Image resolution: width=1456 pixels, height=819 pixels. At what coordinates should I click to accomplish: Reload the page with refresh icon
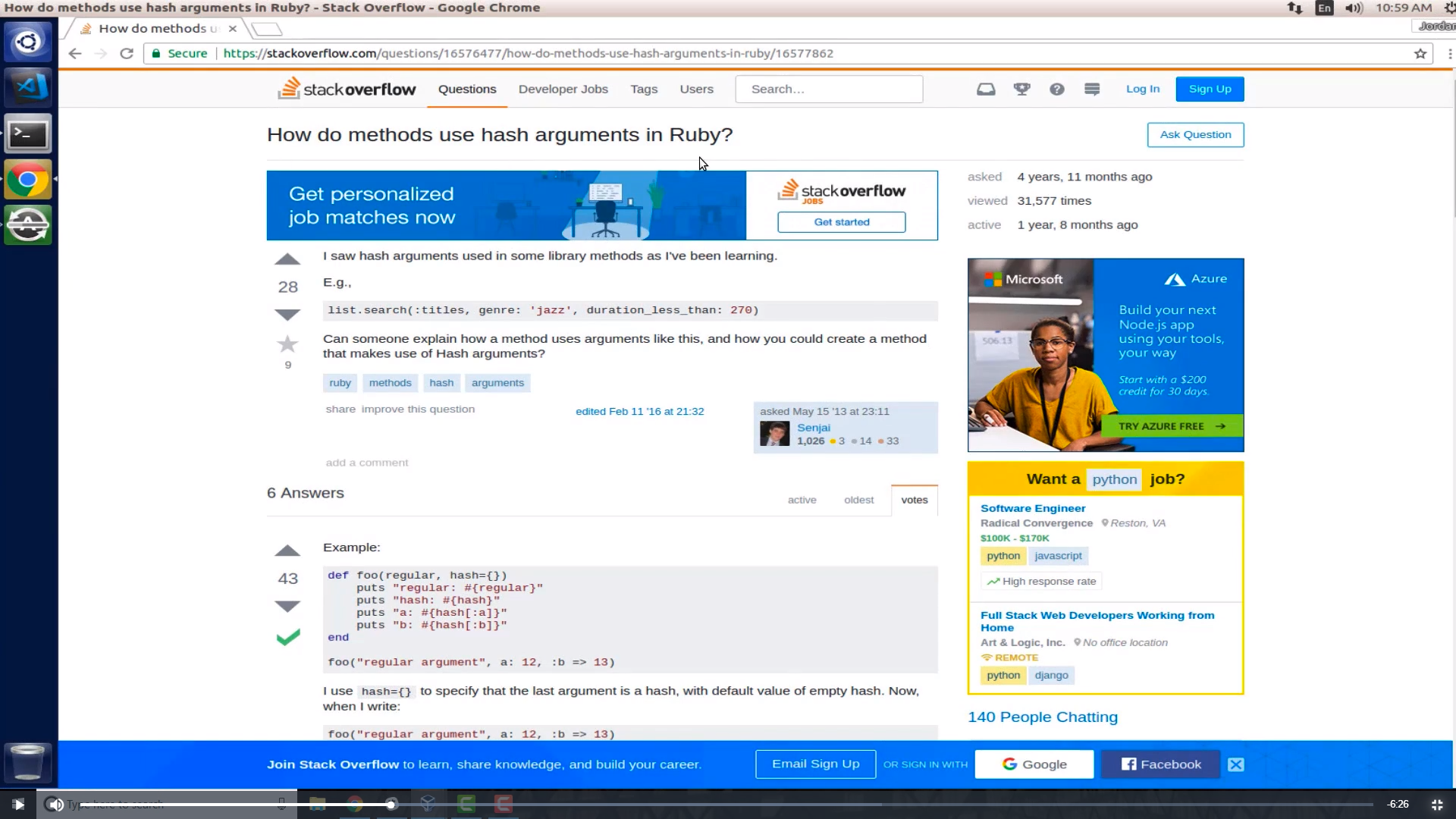tap(127, 53)
